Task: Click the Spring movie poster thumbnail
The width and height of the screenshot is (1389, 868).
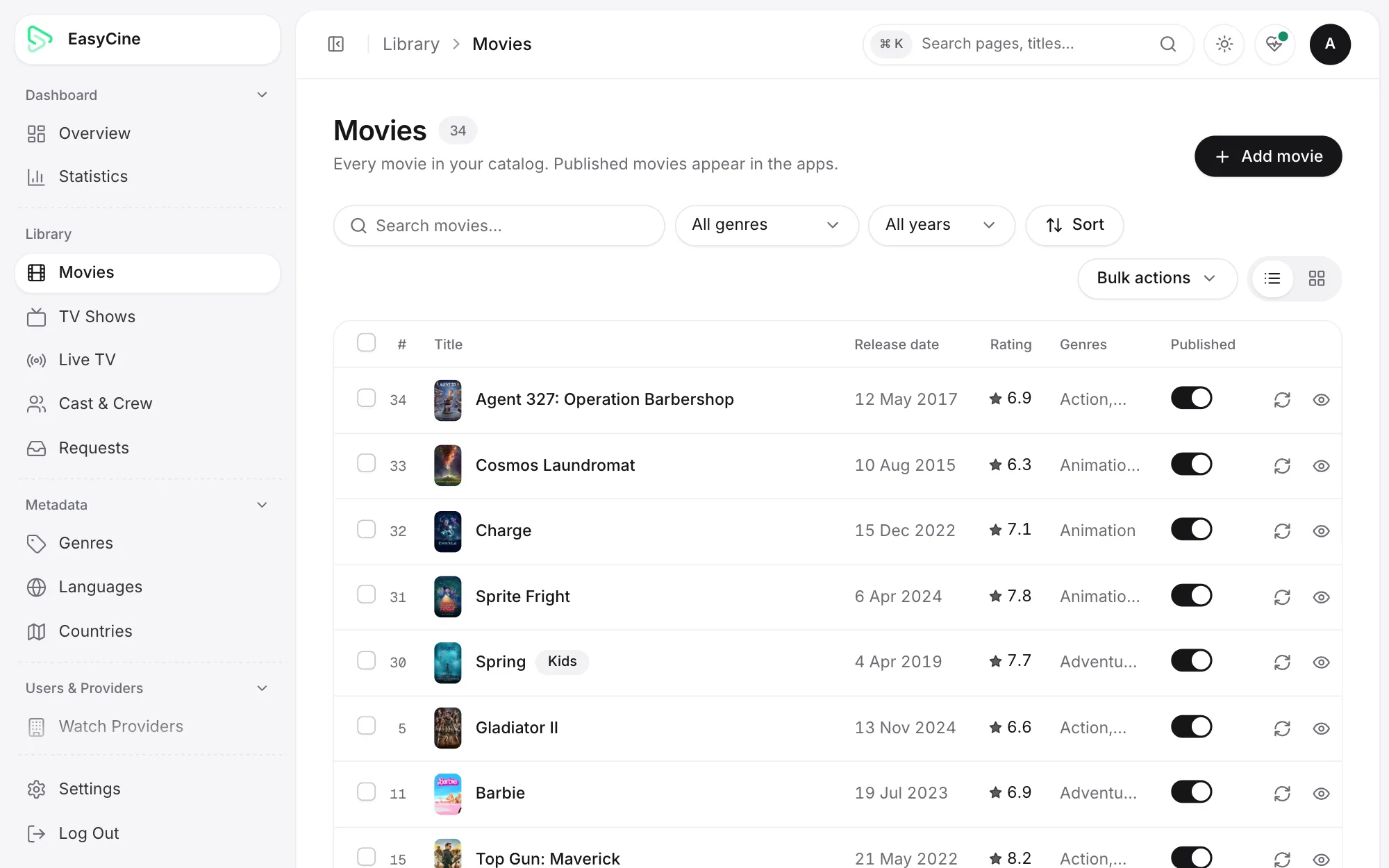Action: coord(448,662)
